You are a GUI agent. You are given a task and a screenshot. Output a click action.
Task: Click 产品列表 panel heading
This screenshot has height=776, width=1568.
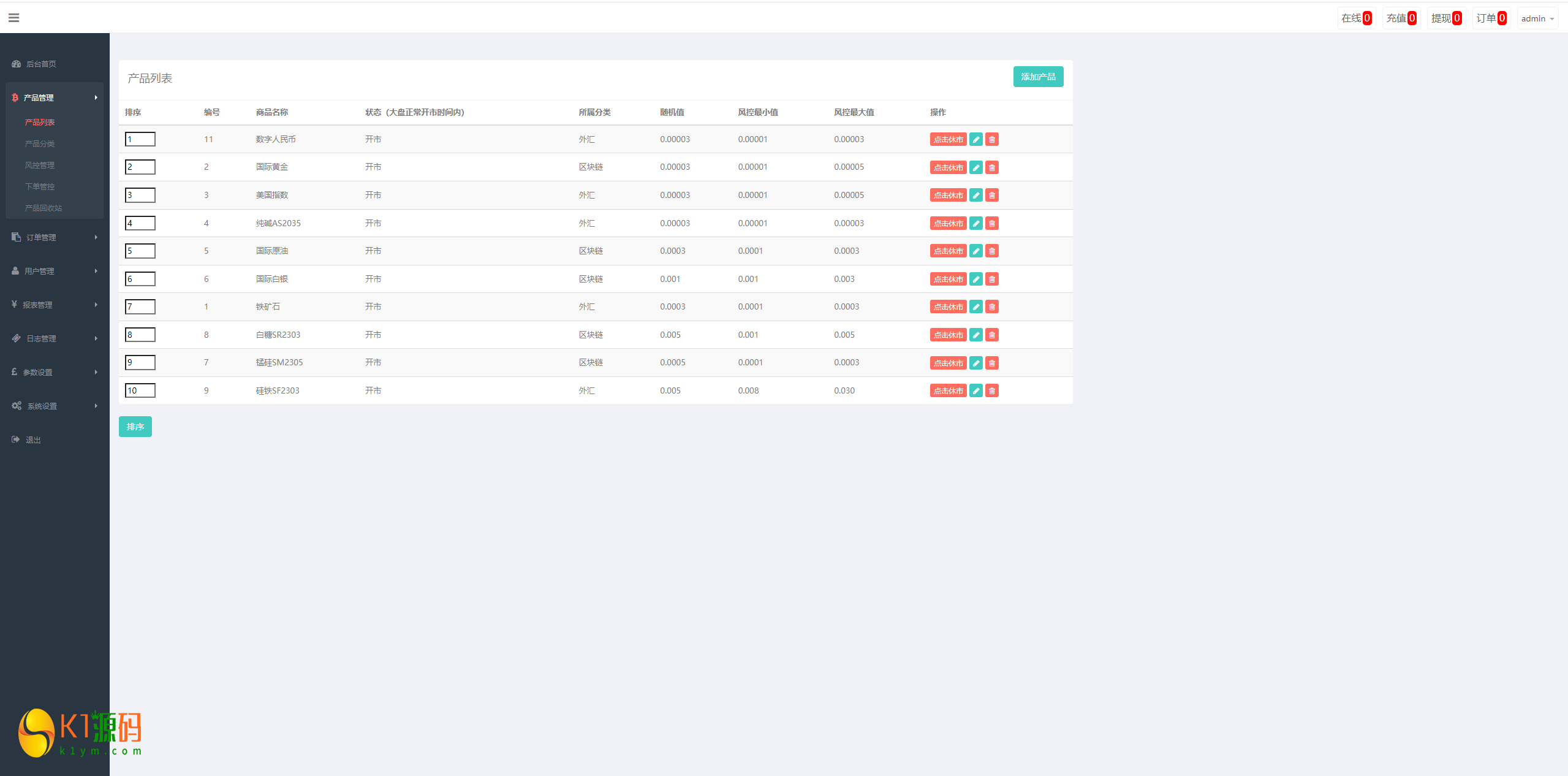pyautogui.click(x=150, y=78)
